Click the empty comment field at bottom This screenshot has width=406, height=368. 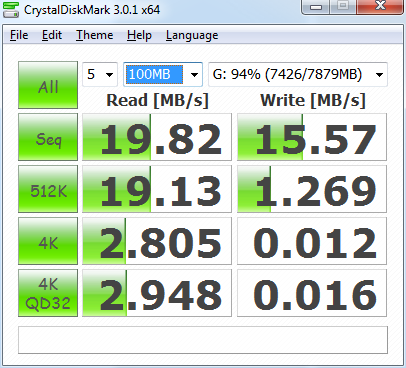[203, 340]
